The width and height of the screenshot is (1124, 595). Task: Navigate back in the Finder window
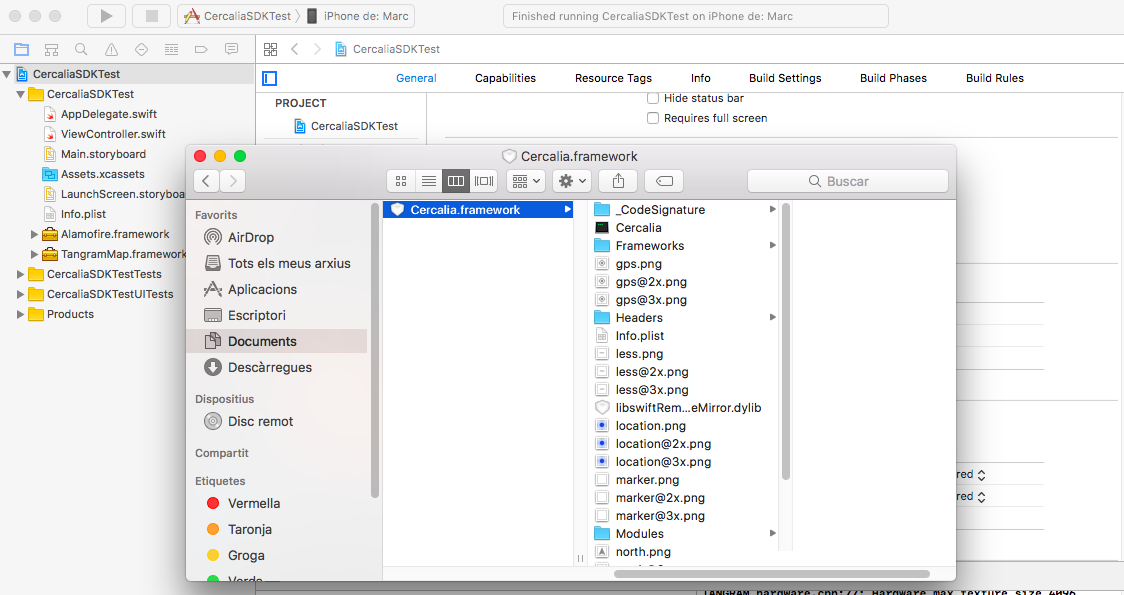206,181
